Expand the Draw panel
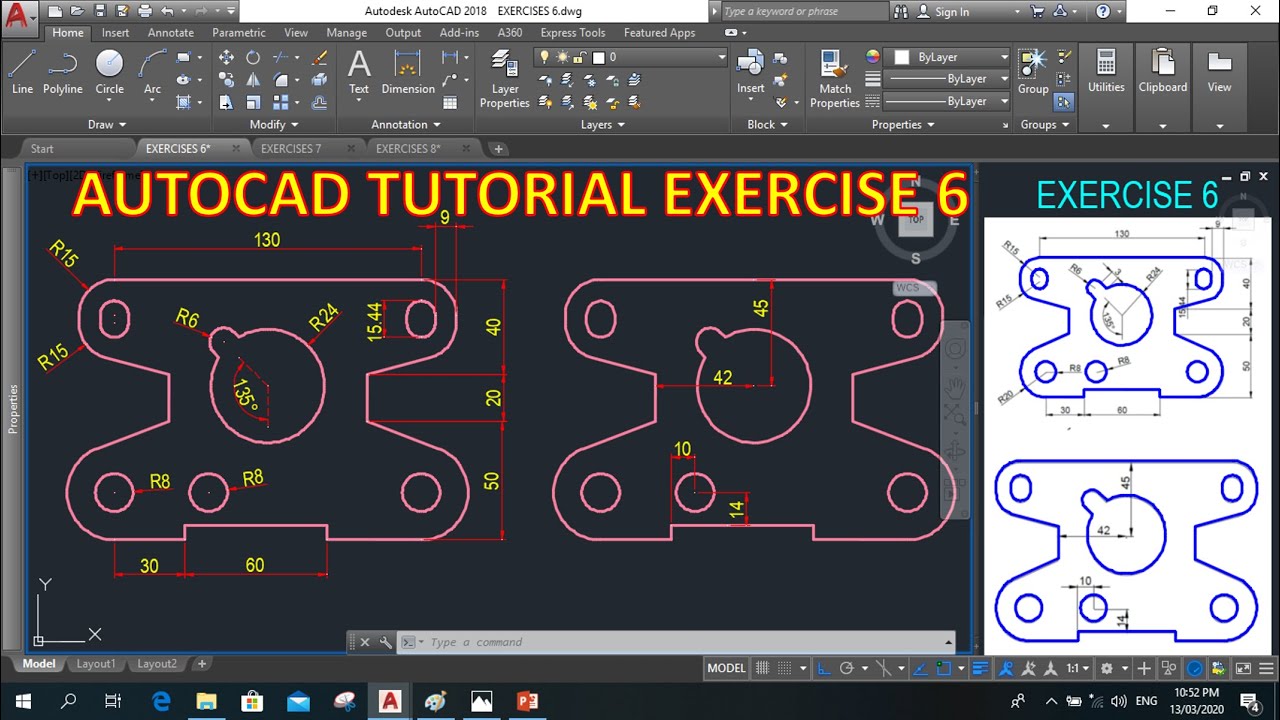This screenshot has height=720, width=1280. click(108, 125)
